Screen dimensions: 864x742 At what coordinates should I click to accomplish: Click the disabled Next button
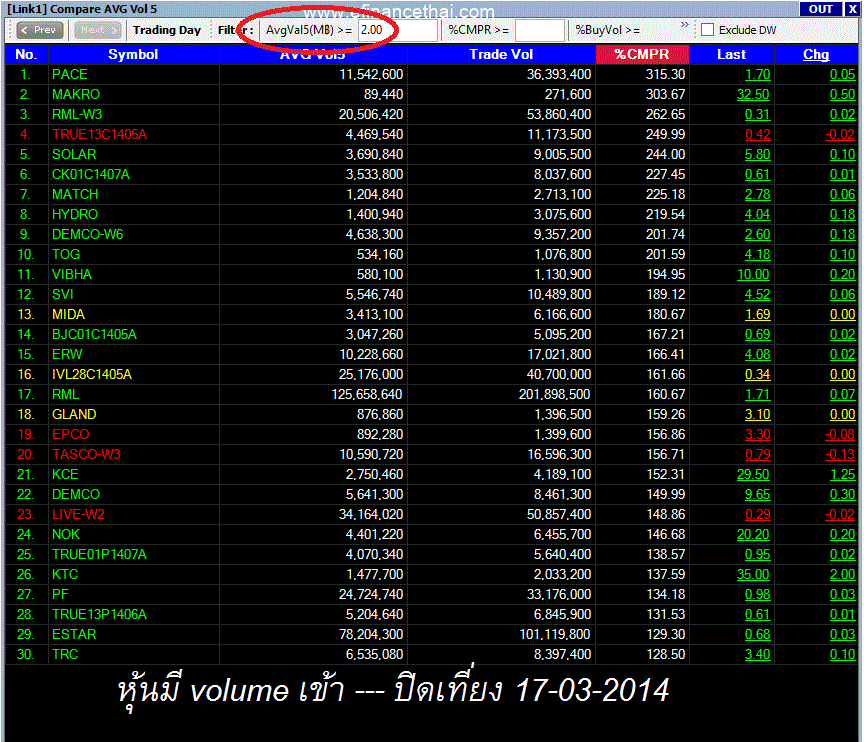98,30
